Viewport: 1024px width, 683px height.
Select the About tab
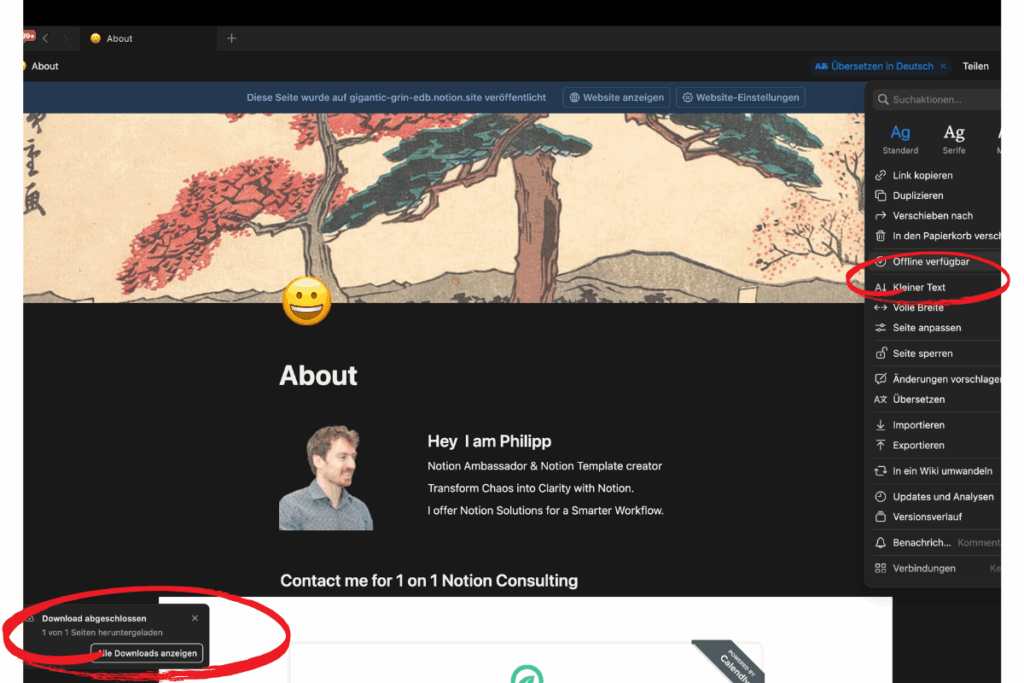coord(147,39)
